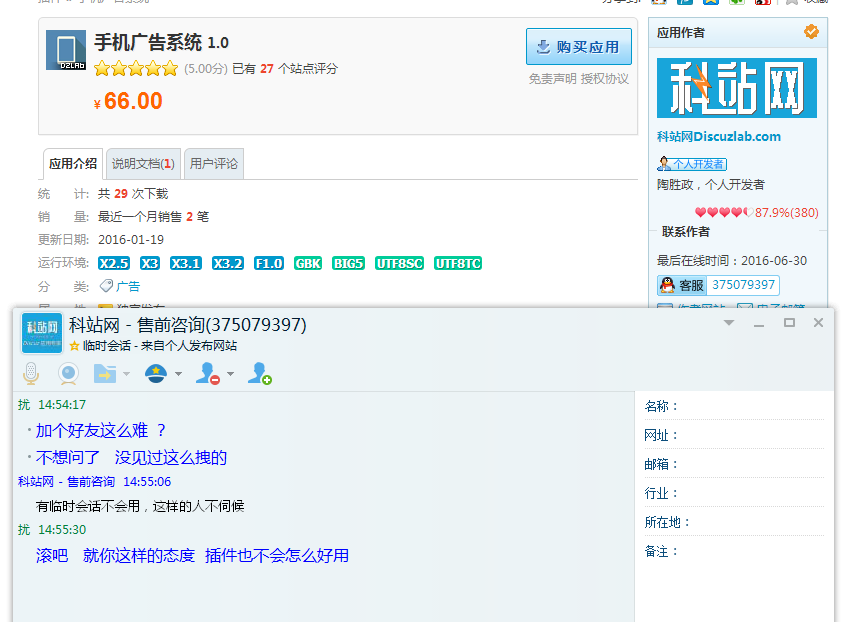
Task: Click the chat contact avatar 科站网
Action: pyautogui.click(x=42, y=333)
